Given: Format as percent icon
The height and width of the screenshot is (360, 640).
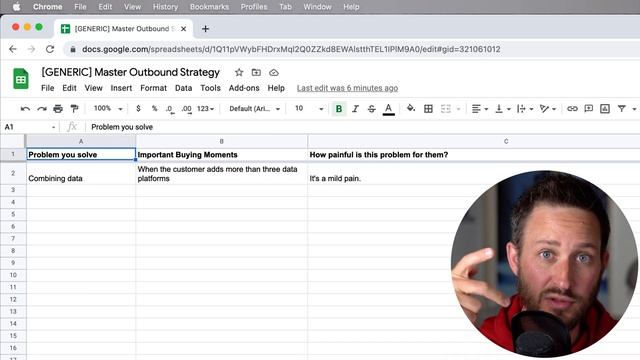Looking at the screenshot, I should pyautogui.click(x=154, y=109).
